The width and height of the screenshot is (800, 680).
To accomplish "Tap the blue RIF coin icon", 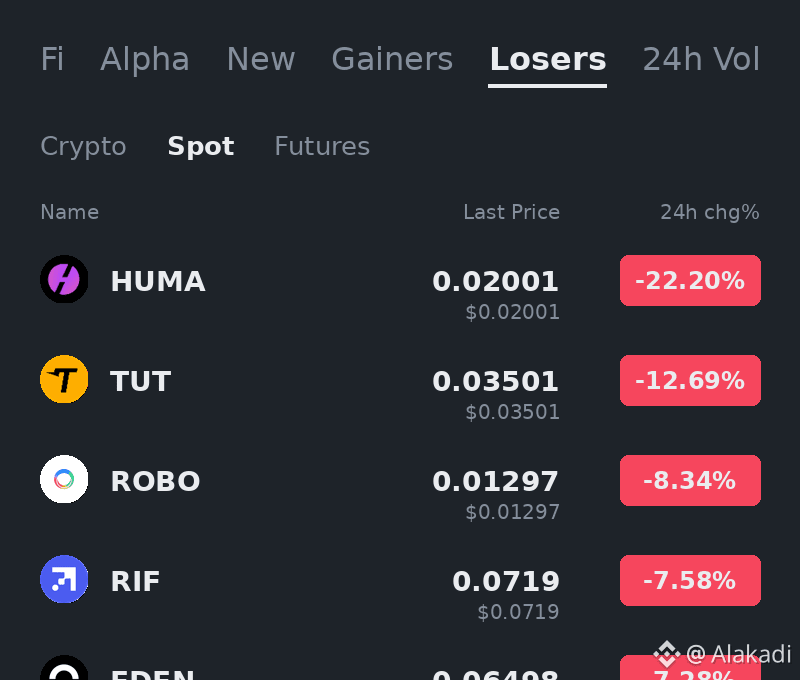I will [x=64, y=579].
